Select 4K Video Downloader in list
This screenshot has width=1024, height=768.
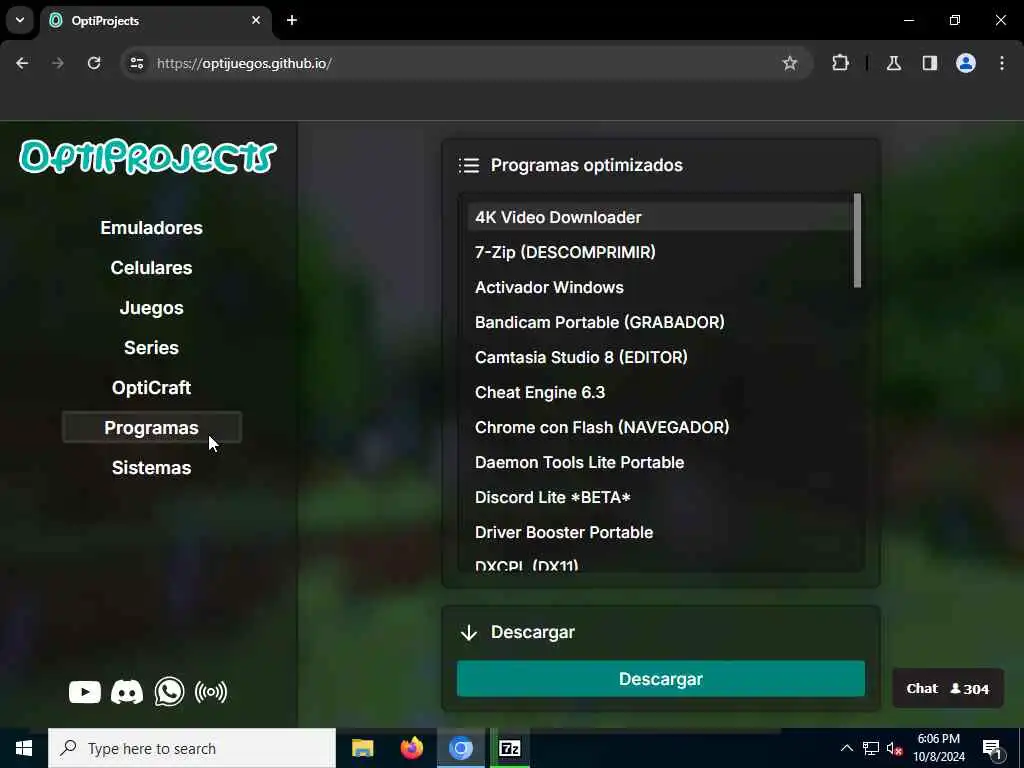coord(660,217)
